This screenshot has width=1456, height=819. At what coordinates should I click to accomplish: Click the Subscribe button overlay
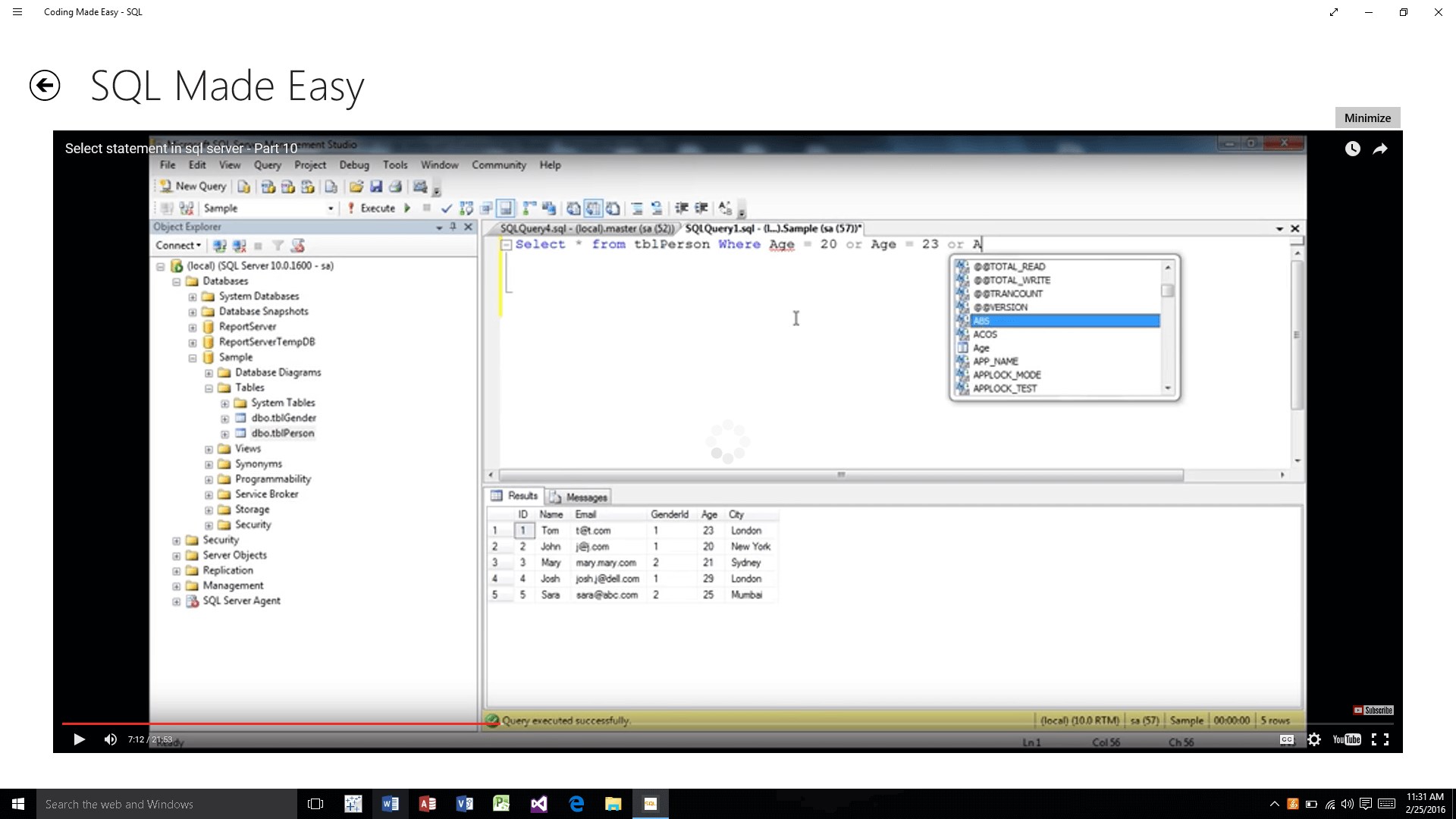pyautogui.click(x=1373, y=711)
